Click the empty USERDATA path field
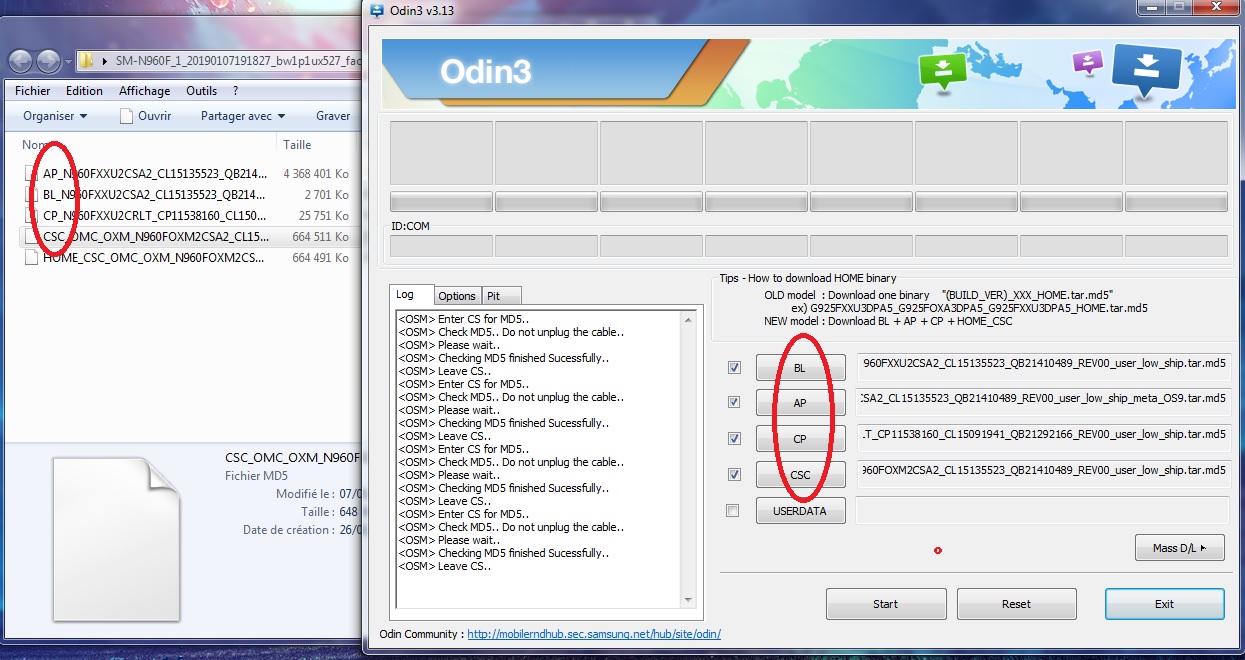Viewport: 1245px width, 660px height. 1042,510
